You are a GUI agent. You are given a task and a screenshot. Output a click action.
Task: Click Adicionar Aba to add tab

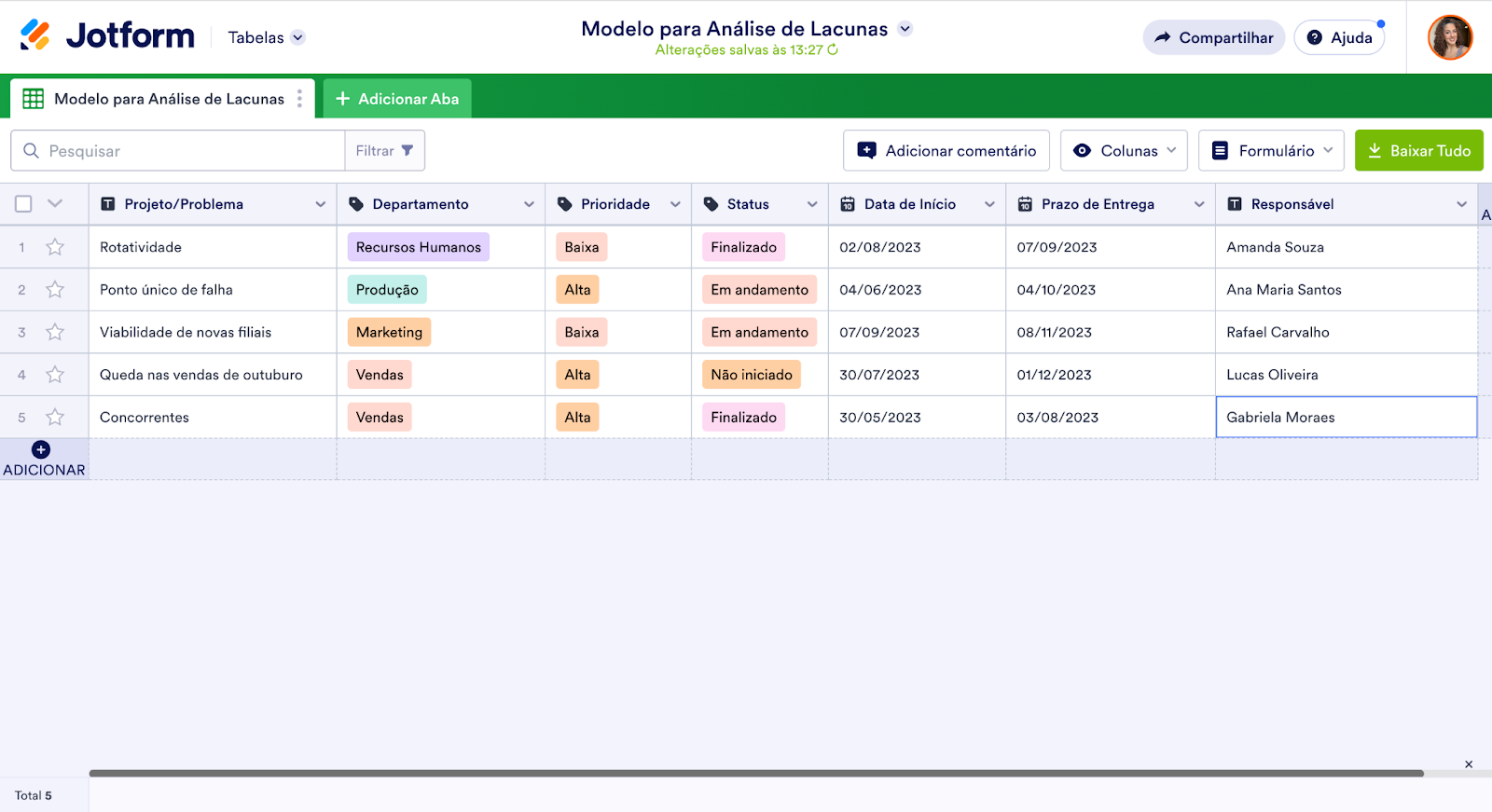coord(397,99)
